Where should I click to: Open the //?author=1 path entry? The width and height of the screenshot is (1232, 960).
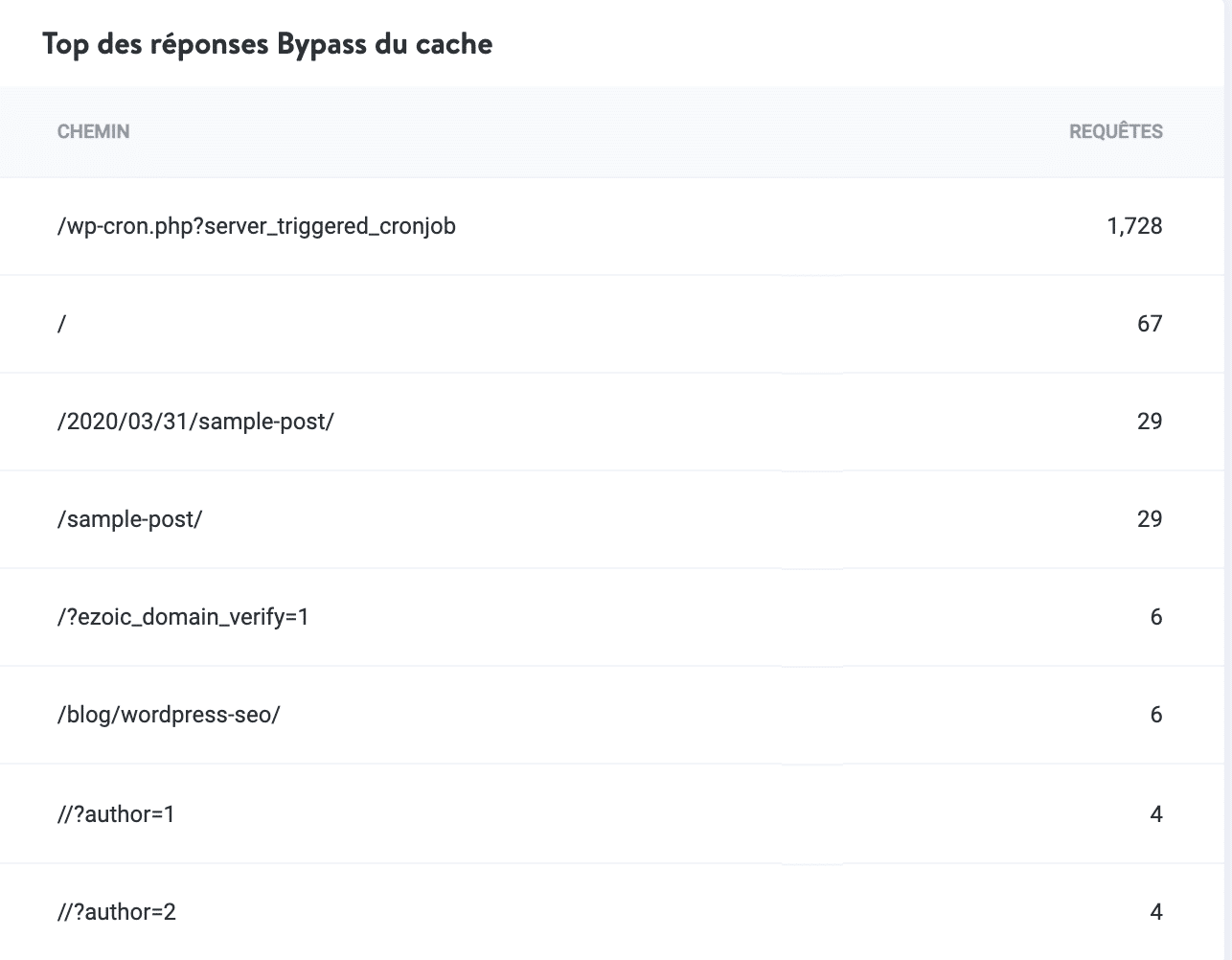(117, 812)
